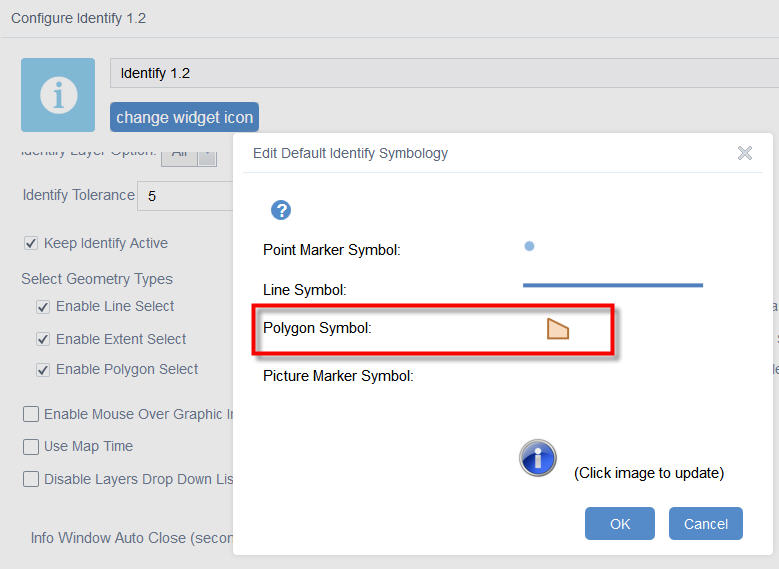This screenshot has height=569, width=779.
Task: Close the Edit Default Identify Symbology dialog
Action: pyautogui.click(x=745, y=153)
